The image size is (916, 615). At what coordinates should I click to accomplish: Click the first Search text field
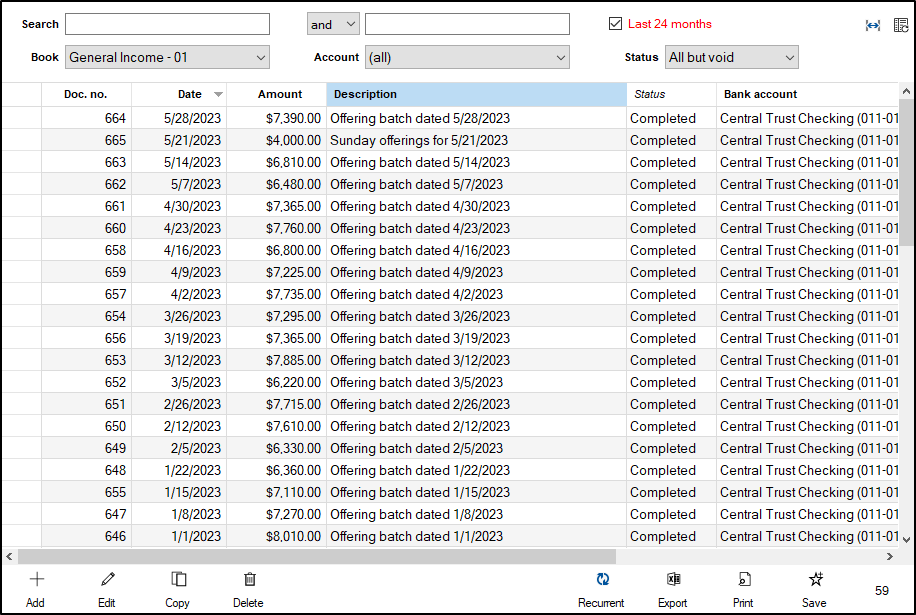pos(167,24)
